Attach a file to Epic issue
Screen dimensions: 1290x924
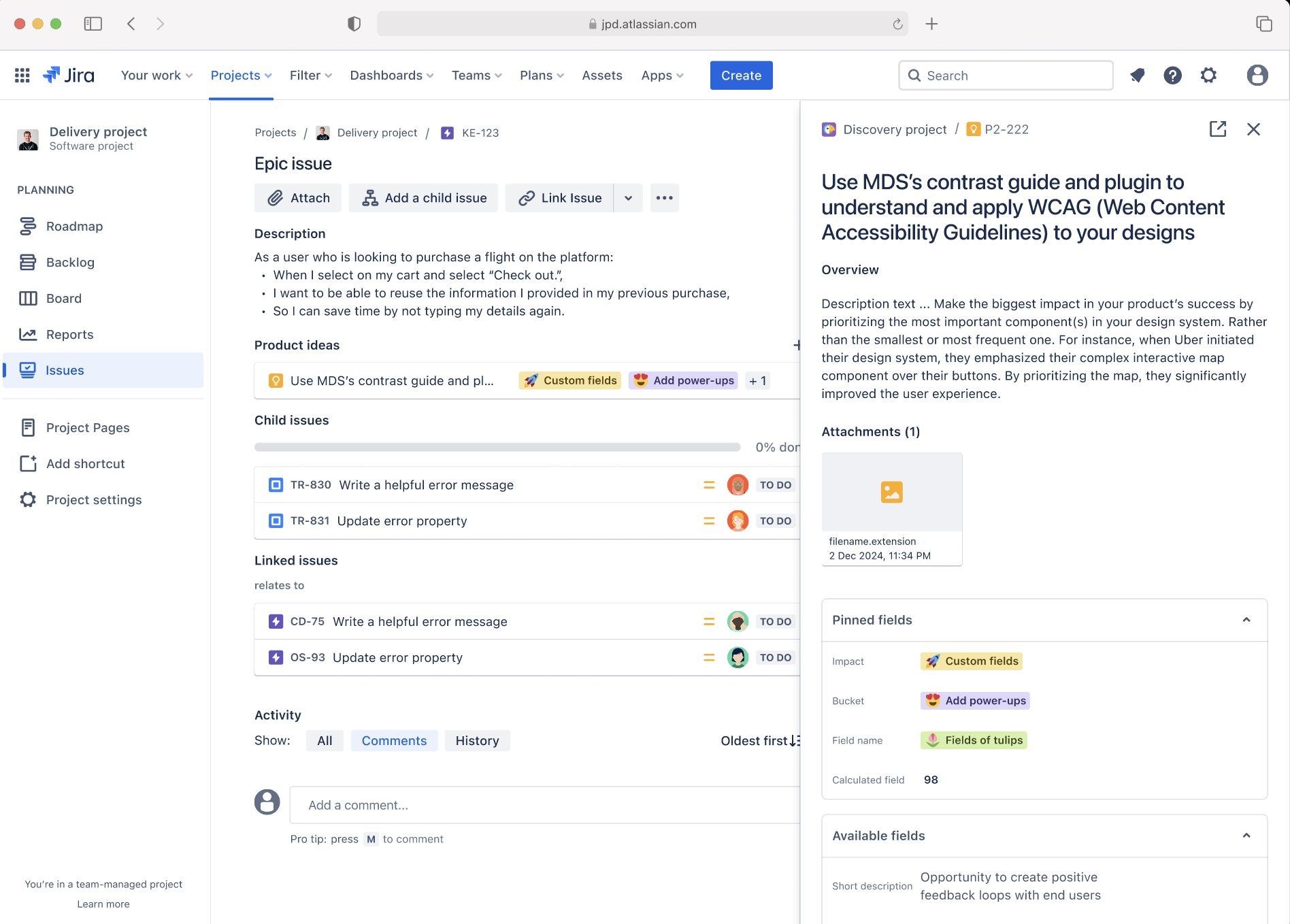click(297, 197)
